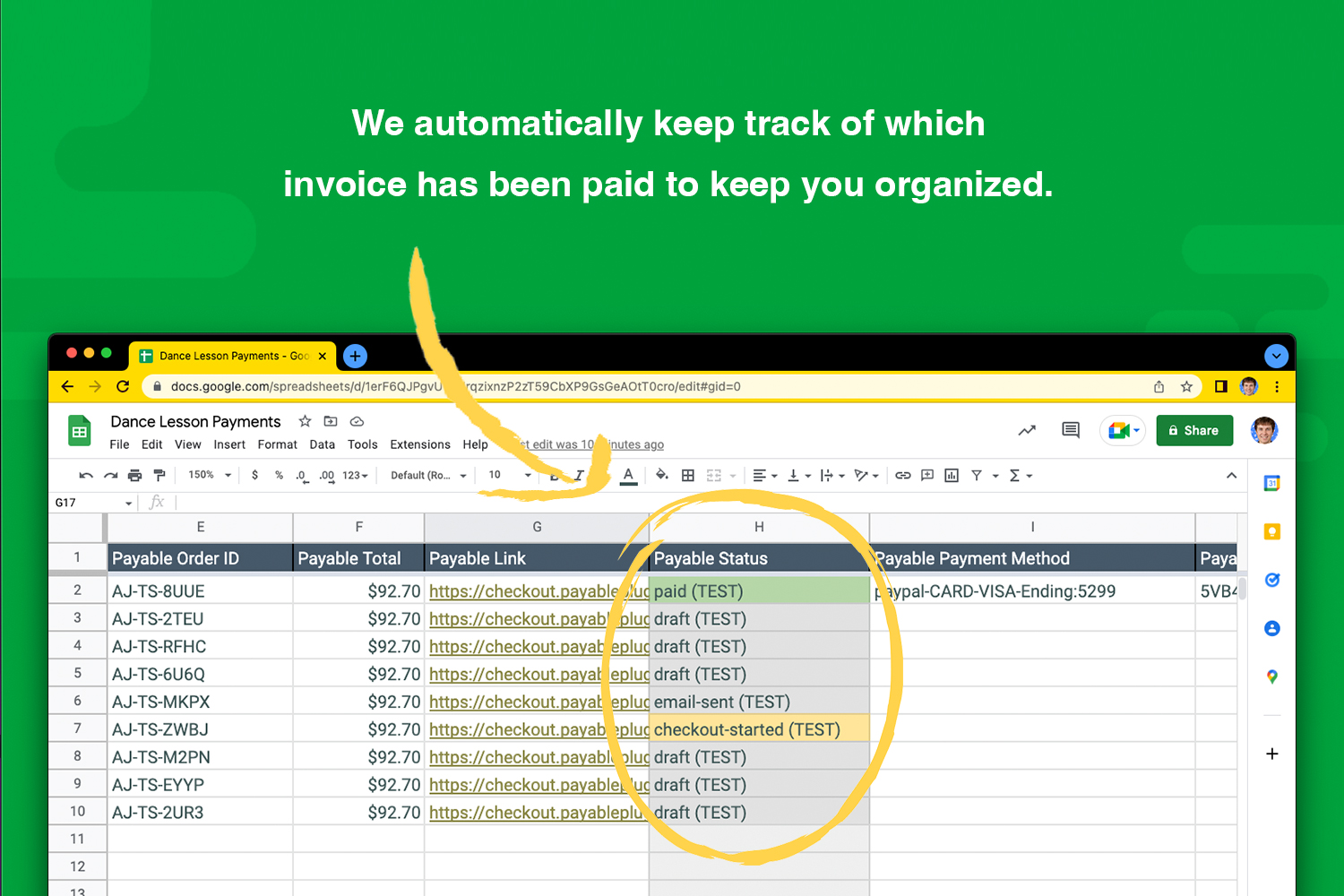Undo the last action
Screen dimensions: 1344x896
85,475
